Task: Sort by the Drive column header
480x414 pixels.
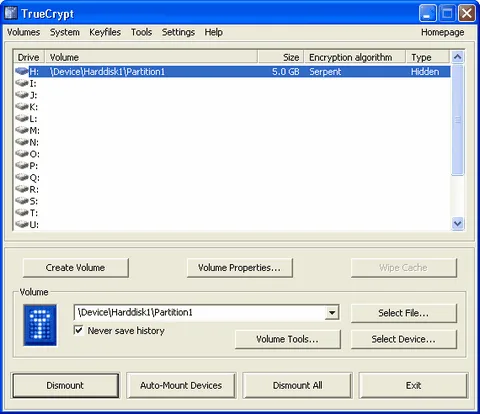Action: [x=29, y=57]
